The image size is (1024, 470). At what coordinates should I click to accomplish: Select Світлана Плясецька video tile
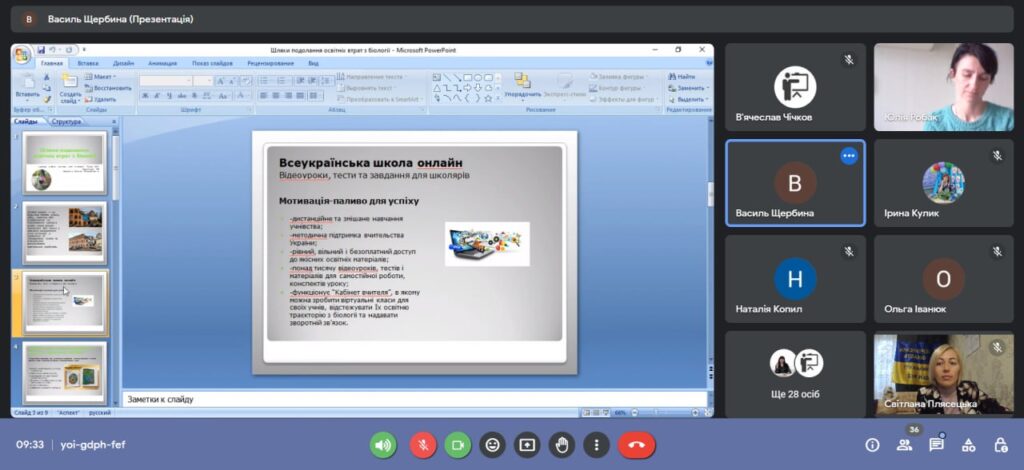pyautogui.click(x=944, y=374)
